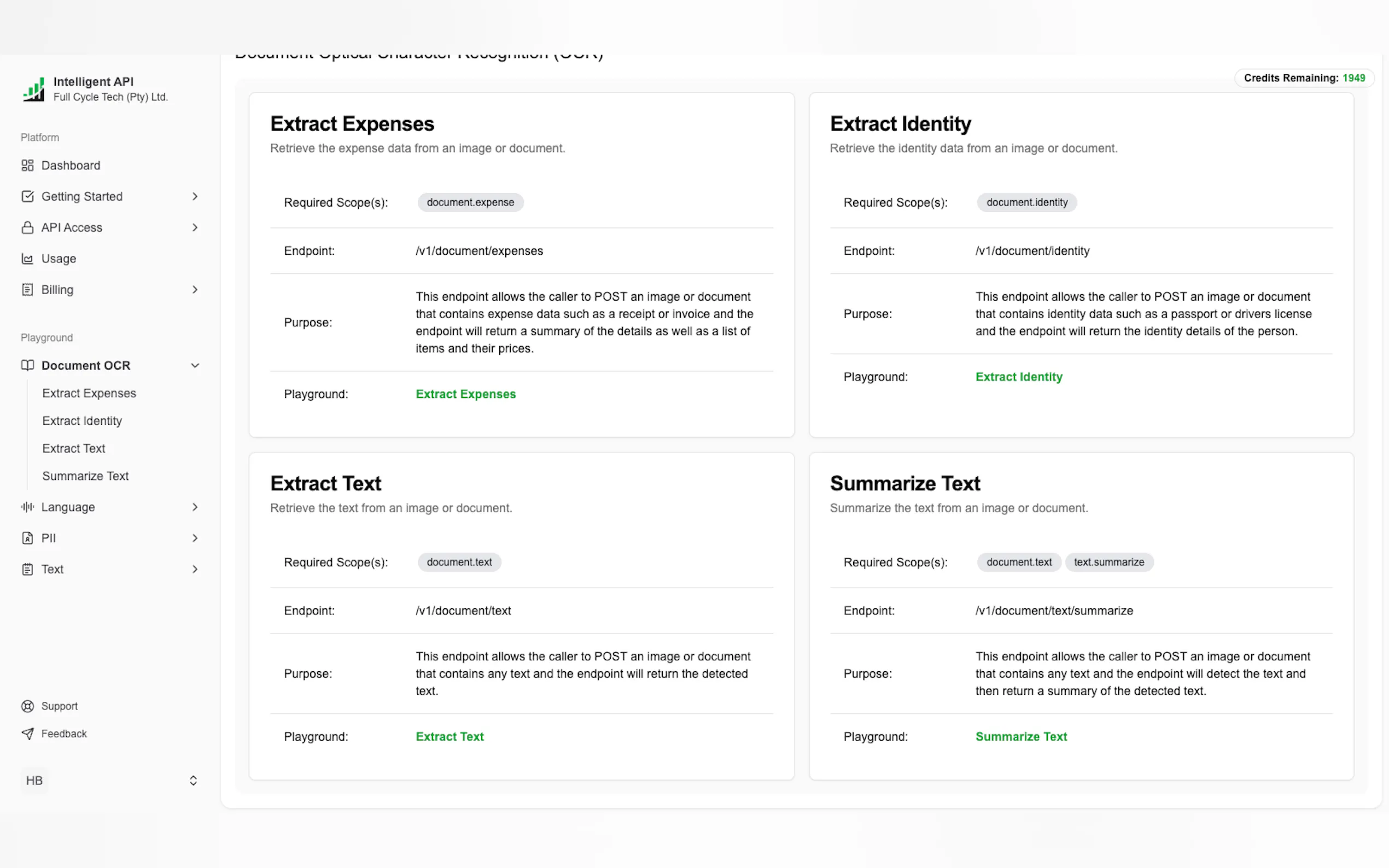Click the Dashboard grid icon

pyautogui.click(x=27, y=165)
